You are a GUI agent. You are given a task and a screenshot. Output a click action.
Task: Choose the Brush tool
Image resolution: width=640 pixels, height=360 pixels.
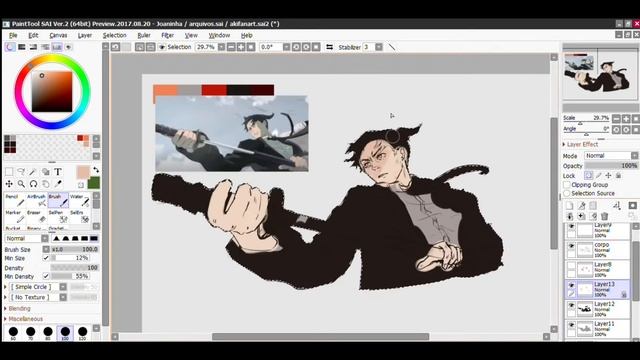tap(58, 200)
